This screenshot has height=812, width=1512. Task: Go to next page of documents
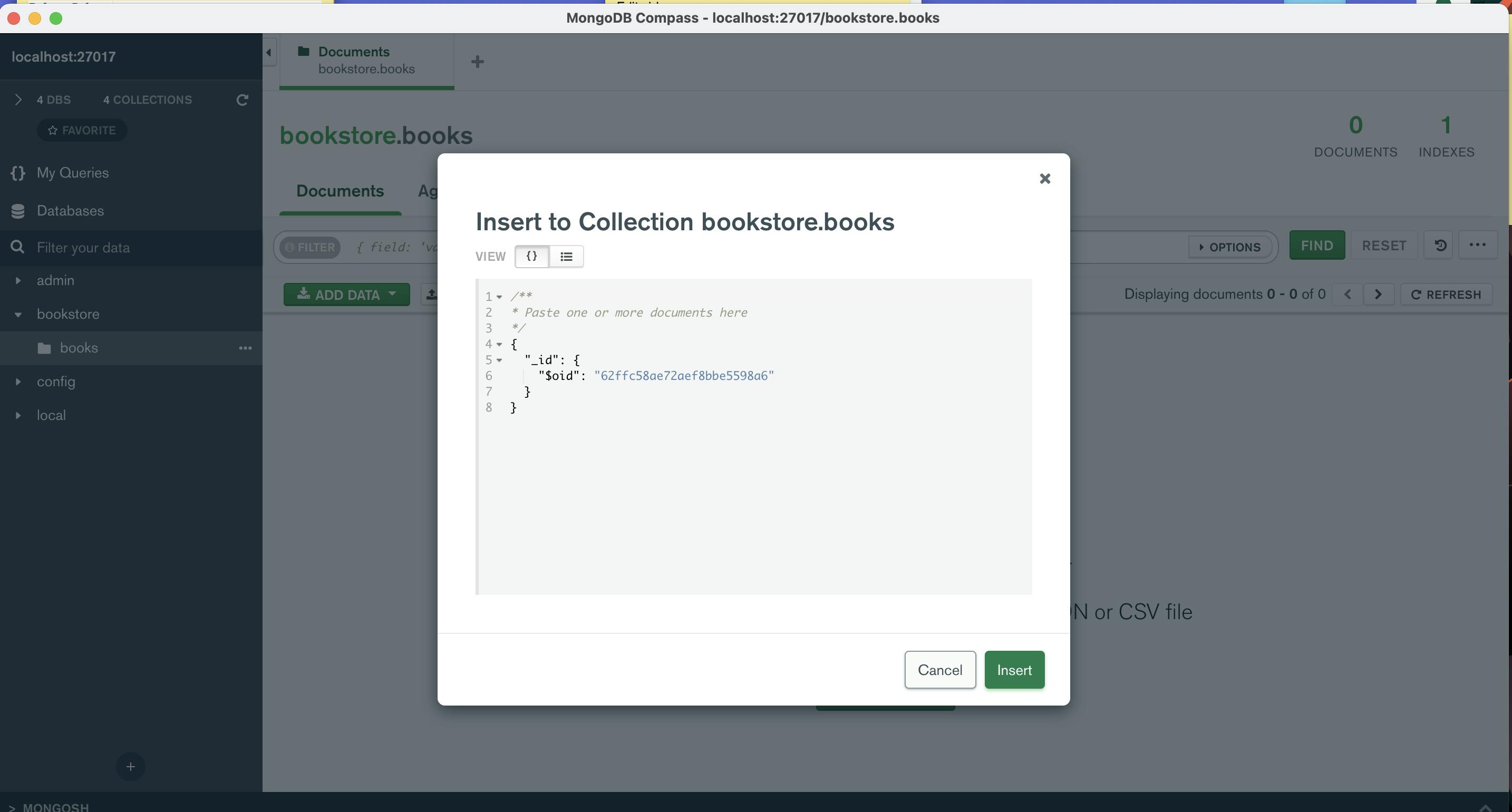[x=1378, y=295]
